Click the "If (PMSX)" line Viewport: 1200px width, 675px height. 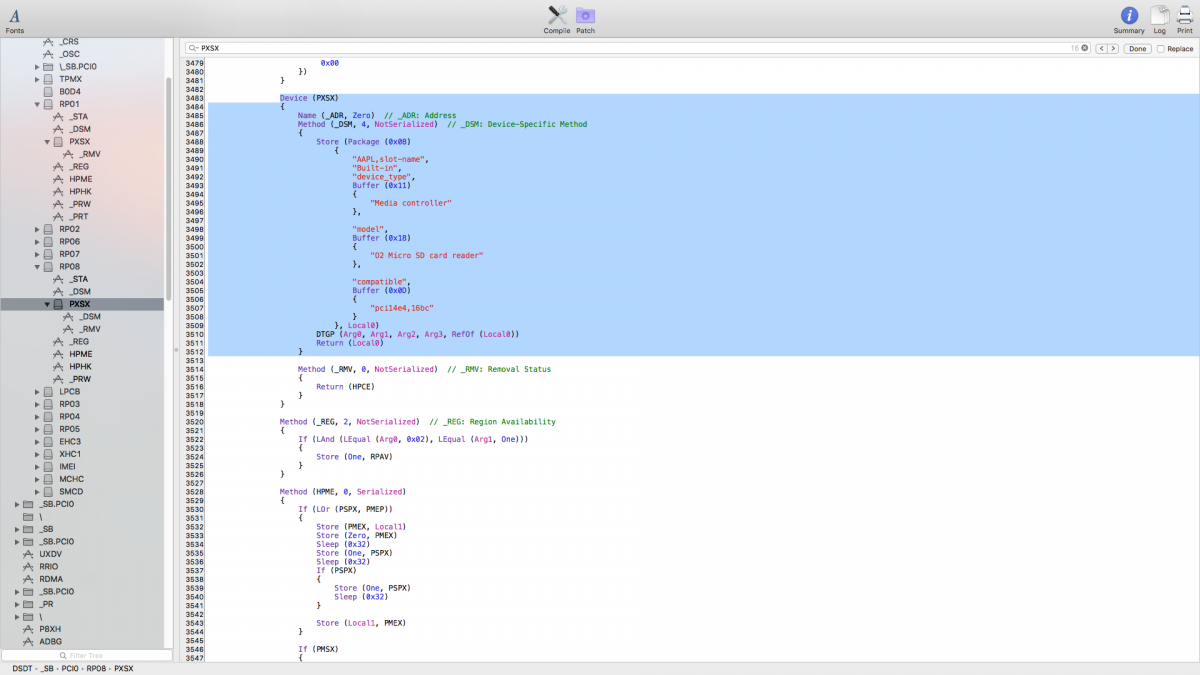[x=318, y=649]
